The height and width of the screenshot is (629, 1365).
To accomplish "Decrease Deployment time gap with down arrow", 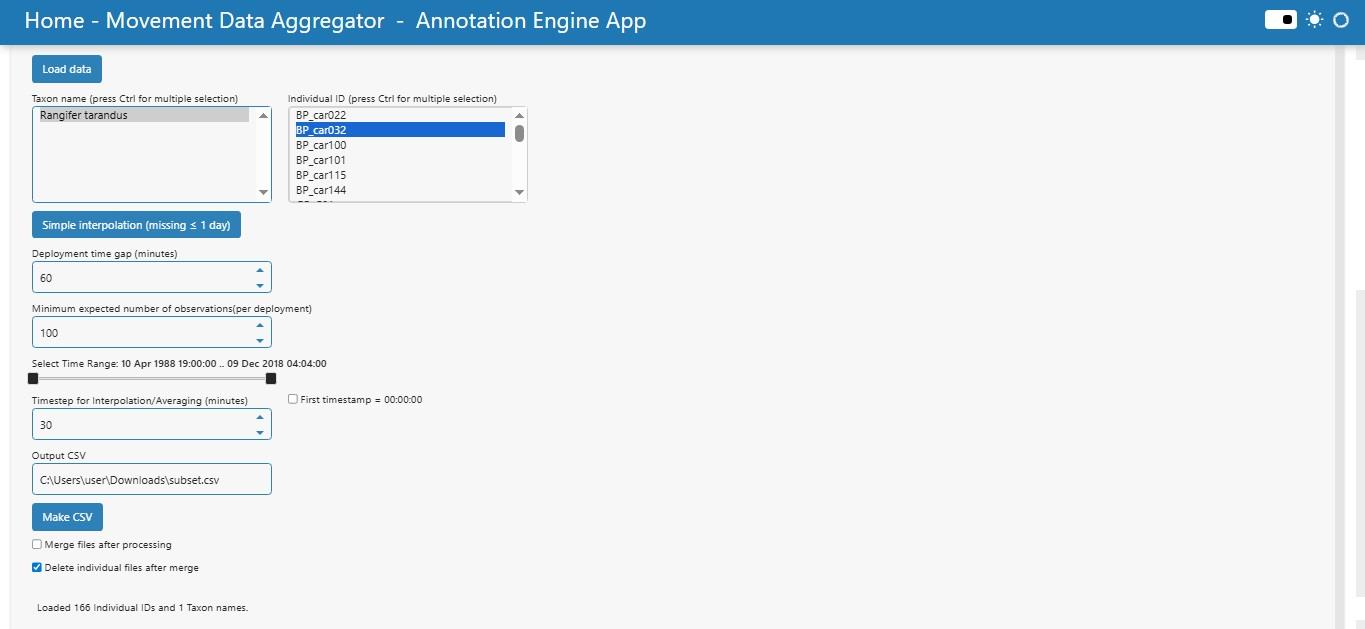I will 260,285.
